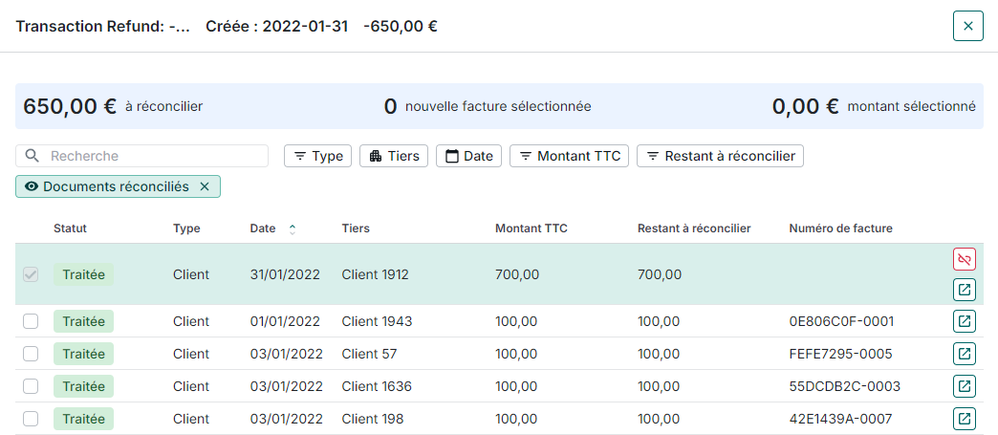Image resolution: width=998 pixels, height=435 pixels.
Task: Select the Client 1636 row checkbox
Action: click(x=31, y=386)
